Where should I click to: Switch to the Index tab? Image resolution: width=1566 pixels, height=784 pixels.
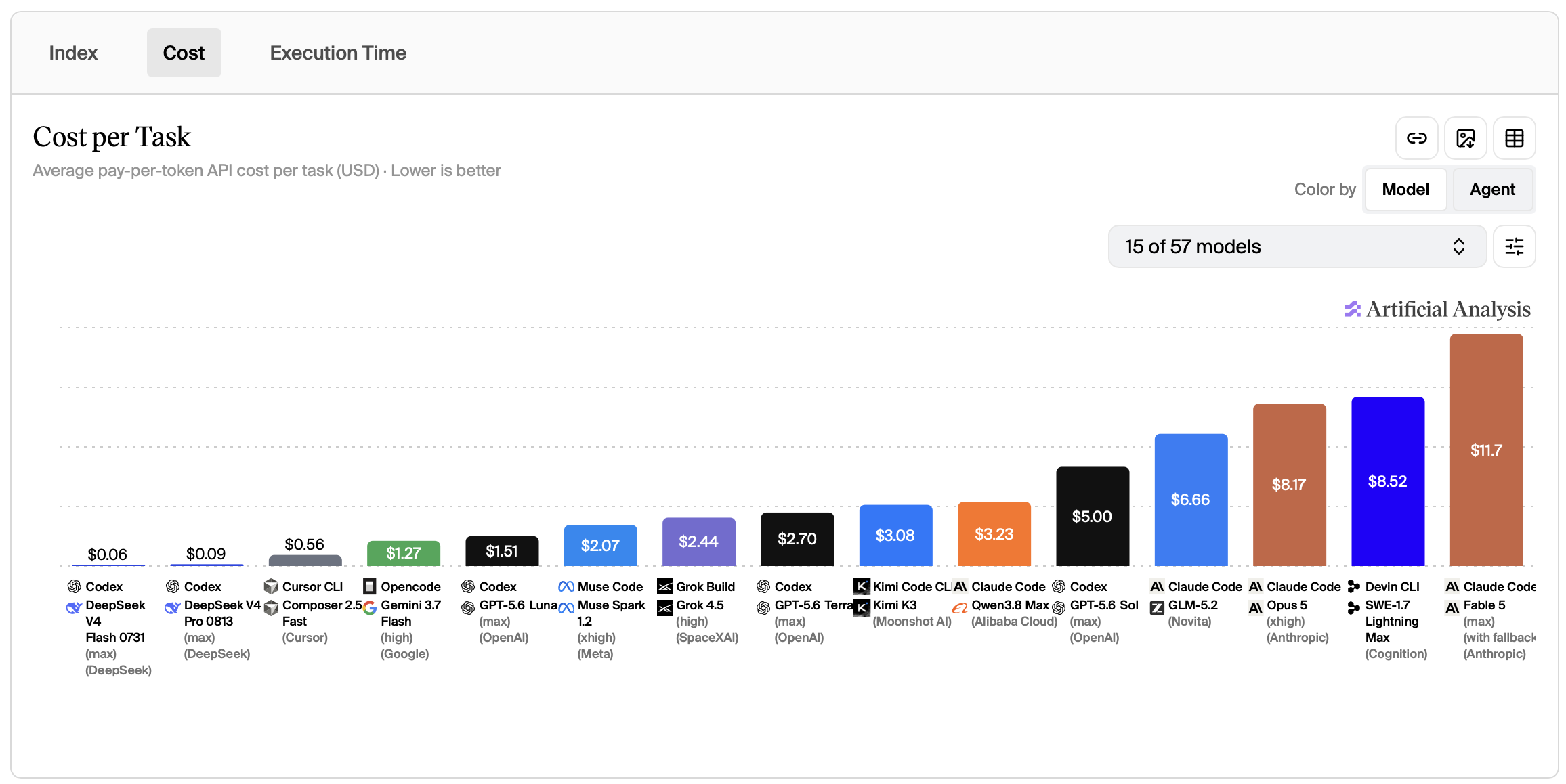[x=73, y=53]
